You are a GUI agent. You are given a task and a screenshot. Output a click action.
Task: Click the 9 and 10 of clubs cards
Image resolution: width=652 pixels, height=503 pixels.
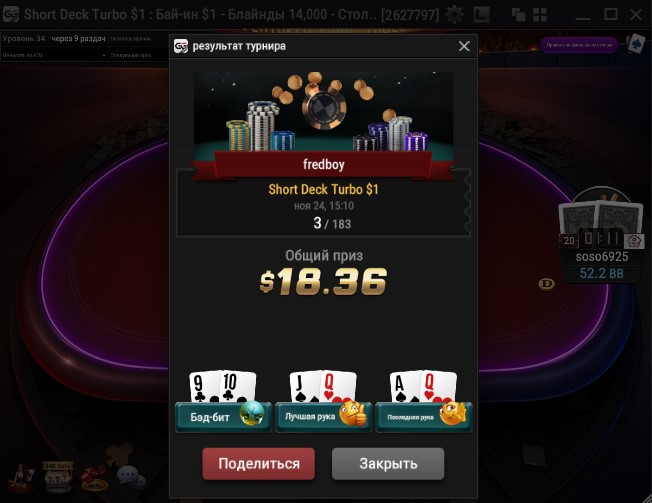click(222, 386)
